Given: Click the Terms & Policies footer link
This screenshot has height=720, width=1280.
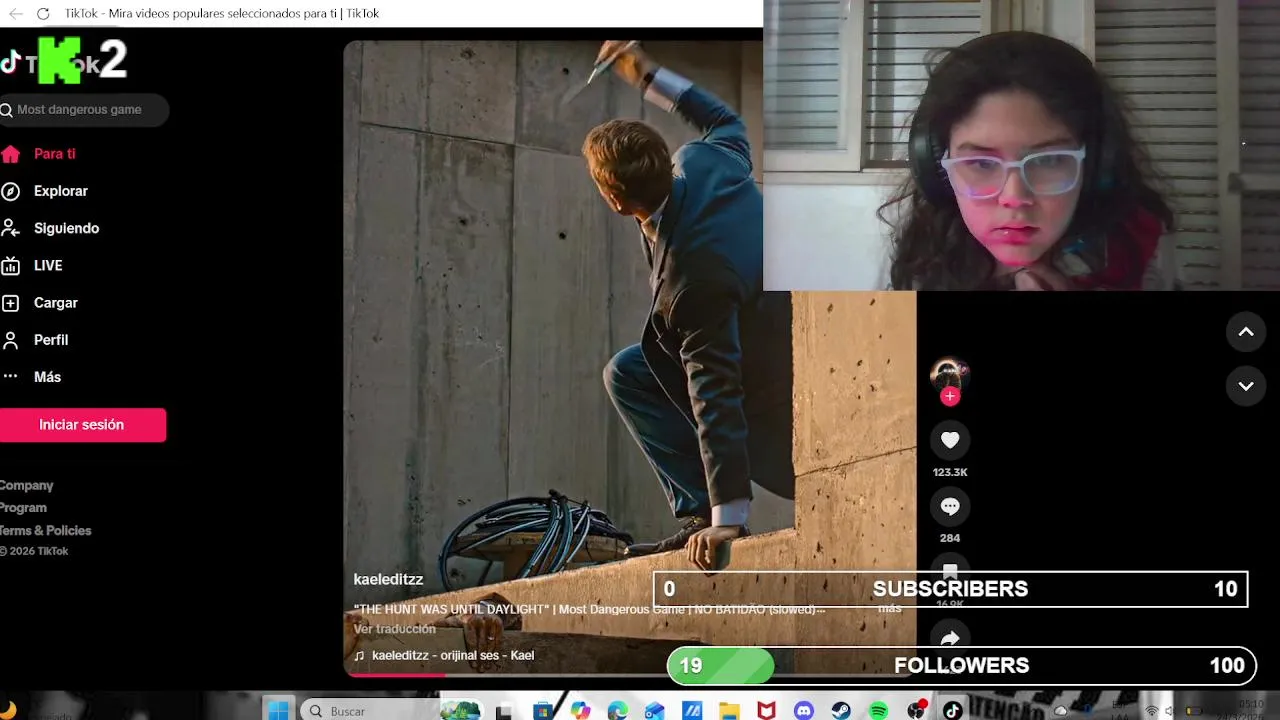Looking at the screenshot, I should tap(45, 531).
